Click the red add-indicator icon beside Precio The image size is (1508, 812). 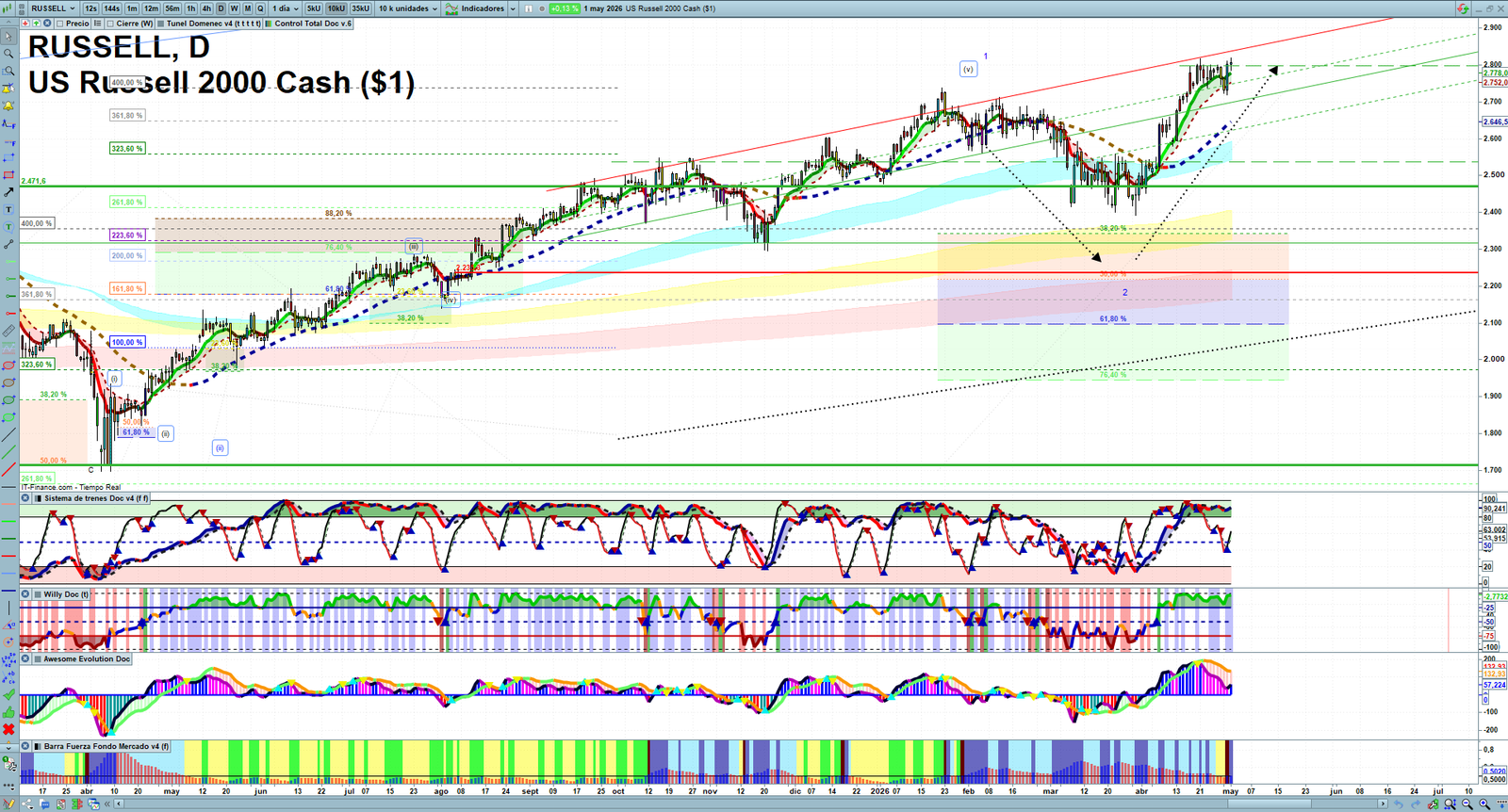coord(25,24)
